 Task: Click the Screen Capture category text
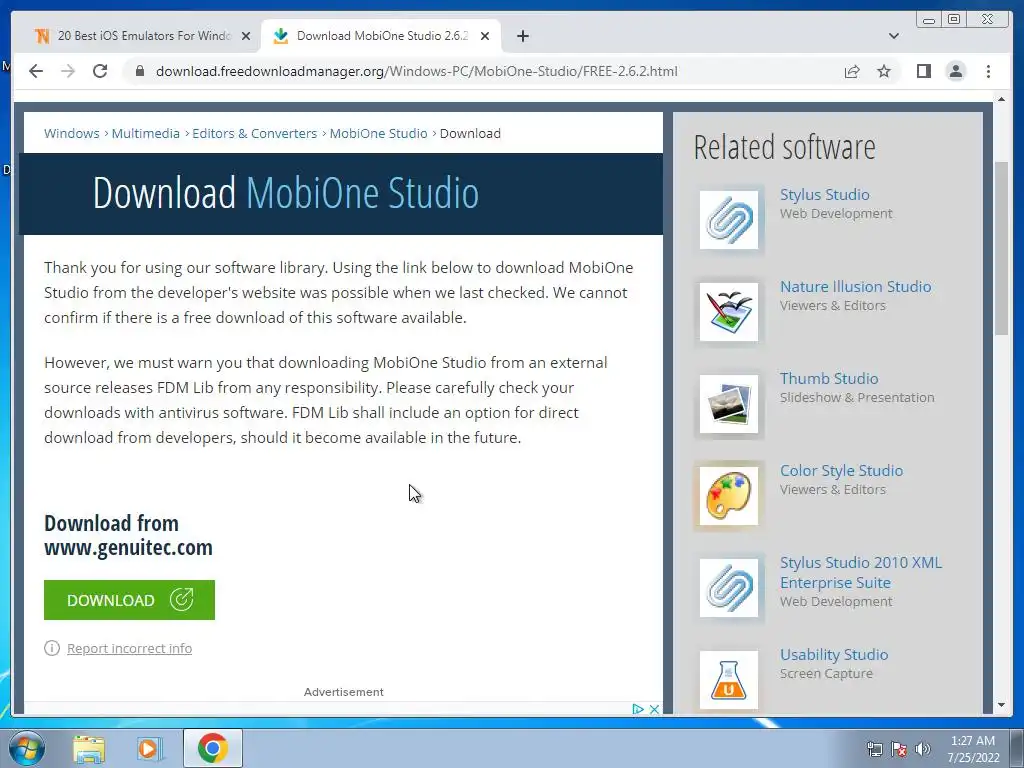(826, 674)
